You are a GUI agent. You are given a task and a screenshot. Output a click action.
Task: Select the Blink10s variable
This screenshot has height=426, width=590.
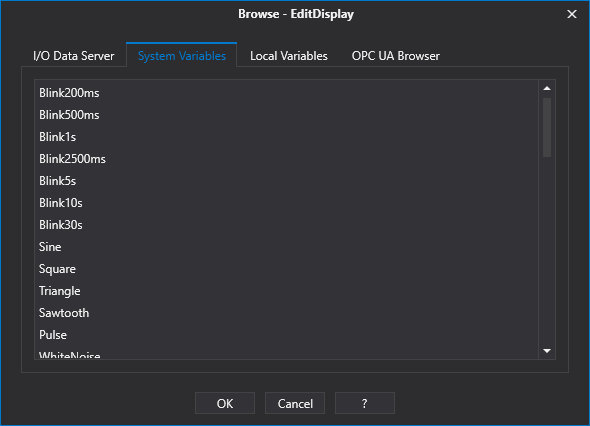[286, 203]
